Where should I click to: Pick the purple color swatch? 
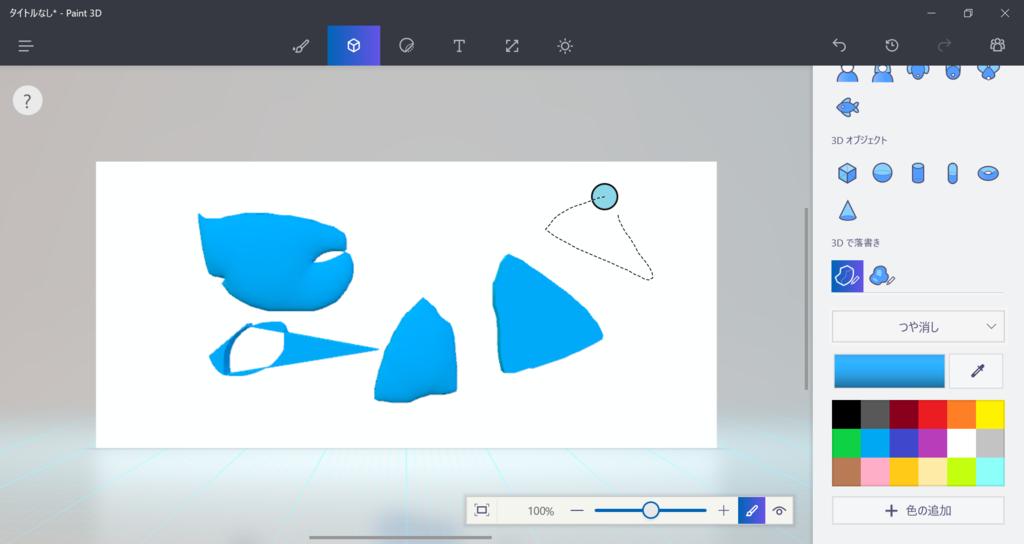[932, 443]
